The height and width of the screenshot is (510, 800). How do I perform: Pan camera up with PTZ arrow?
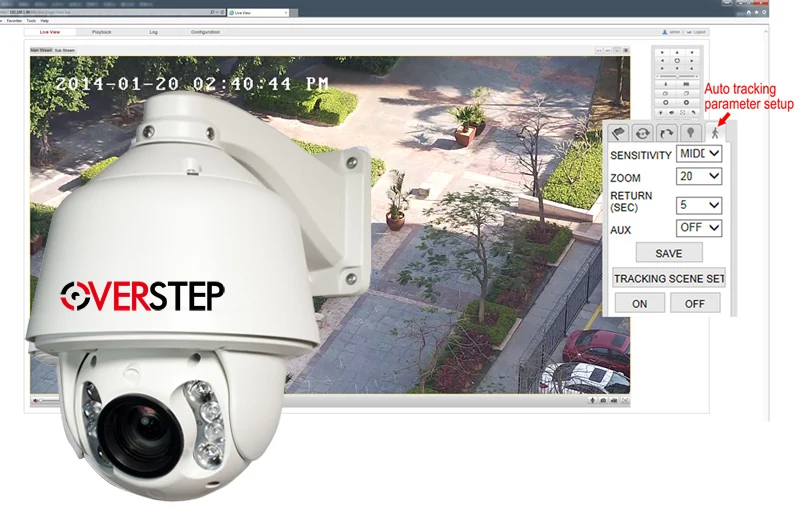(x=677, y=53)
